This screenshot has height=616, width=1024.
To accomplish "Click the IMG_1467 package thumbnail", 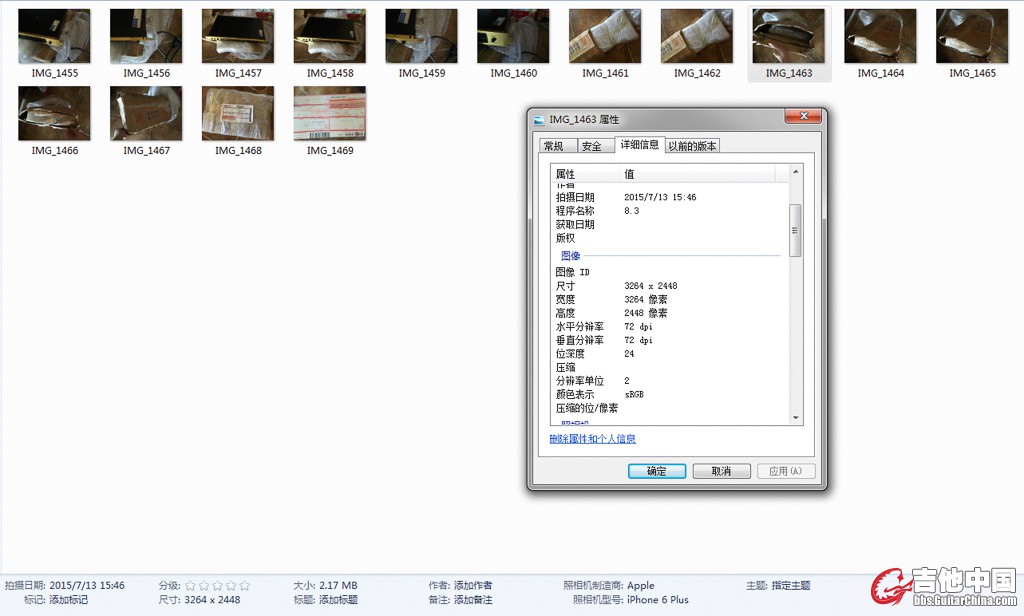I will [146, 113].
